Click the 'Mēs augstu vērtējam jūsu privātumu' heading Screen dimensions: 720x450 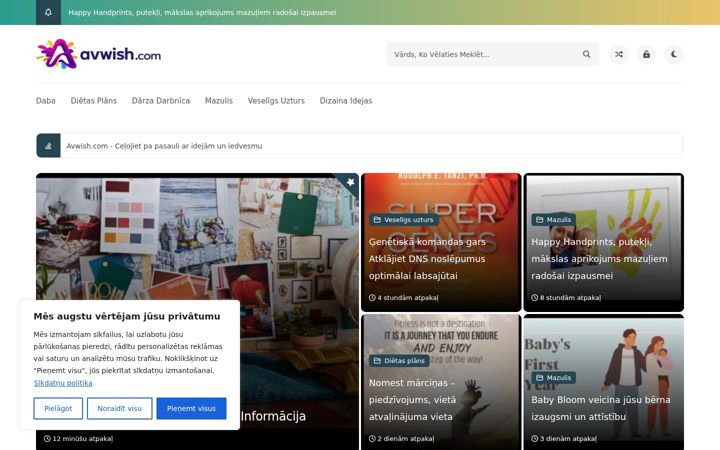pyautogui.click(x=127, y=316)
